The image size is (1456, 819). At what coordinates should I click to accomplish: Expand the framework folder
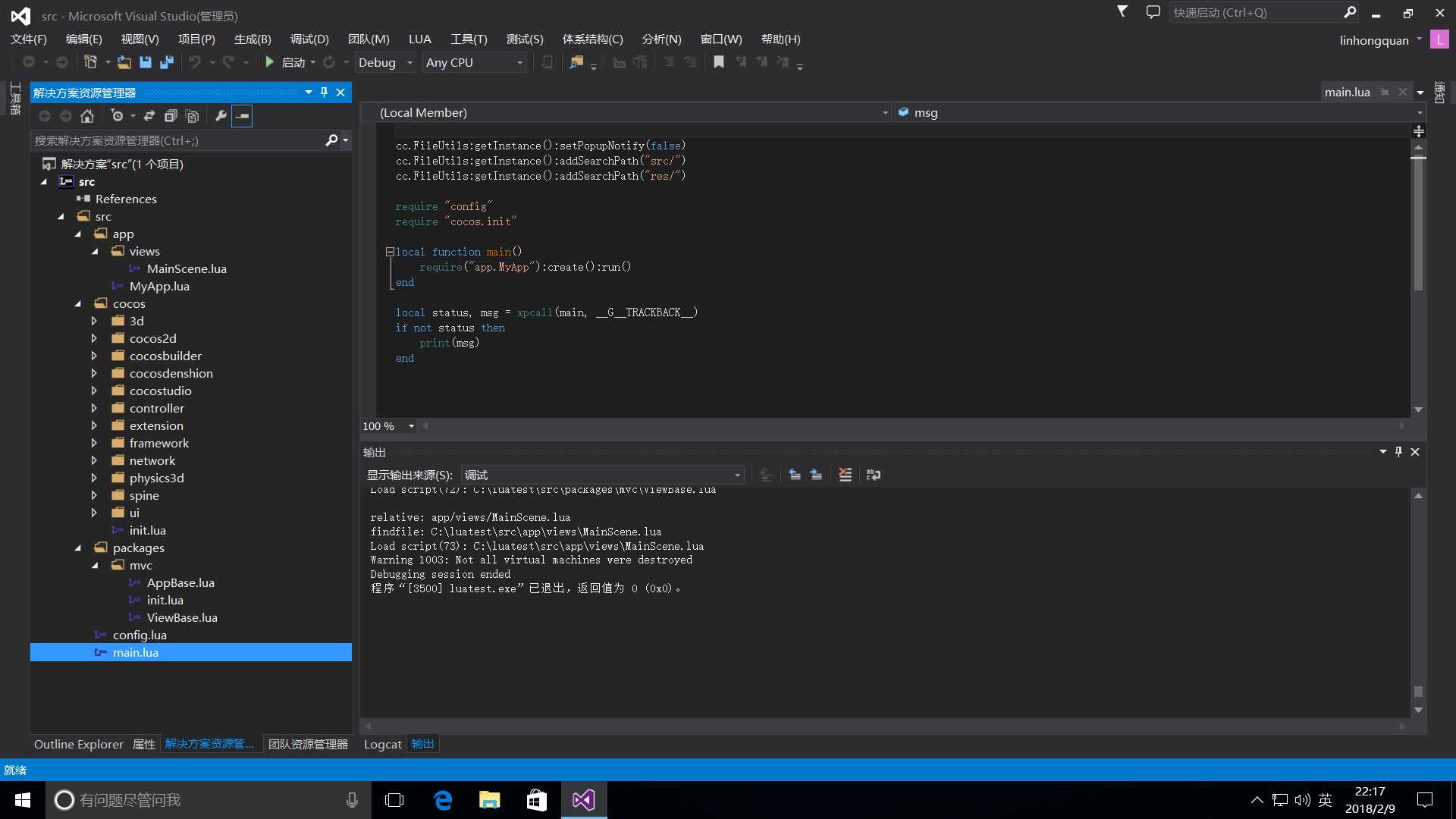(x=94, y=443)
